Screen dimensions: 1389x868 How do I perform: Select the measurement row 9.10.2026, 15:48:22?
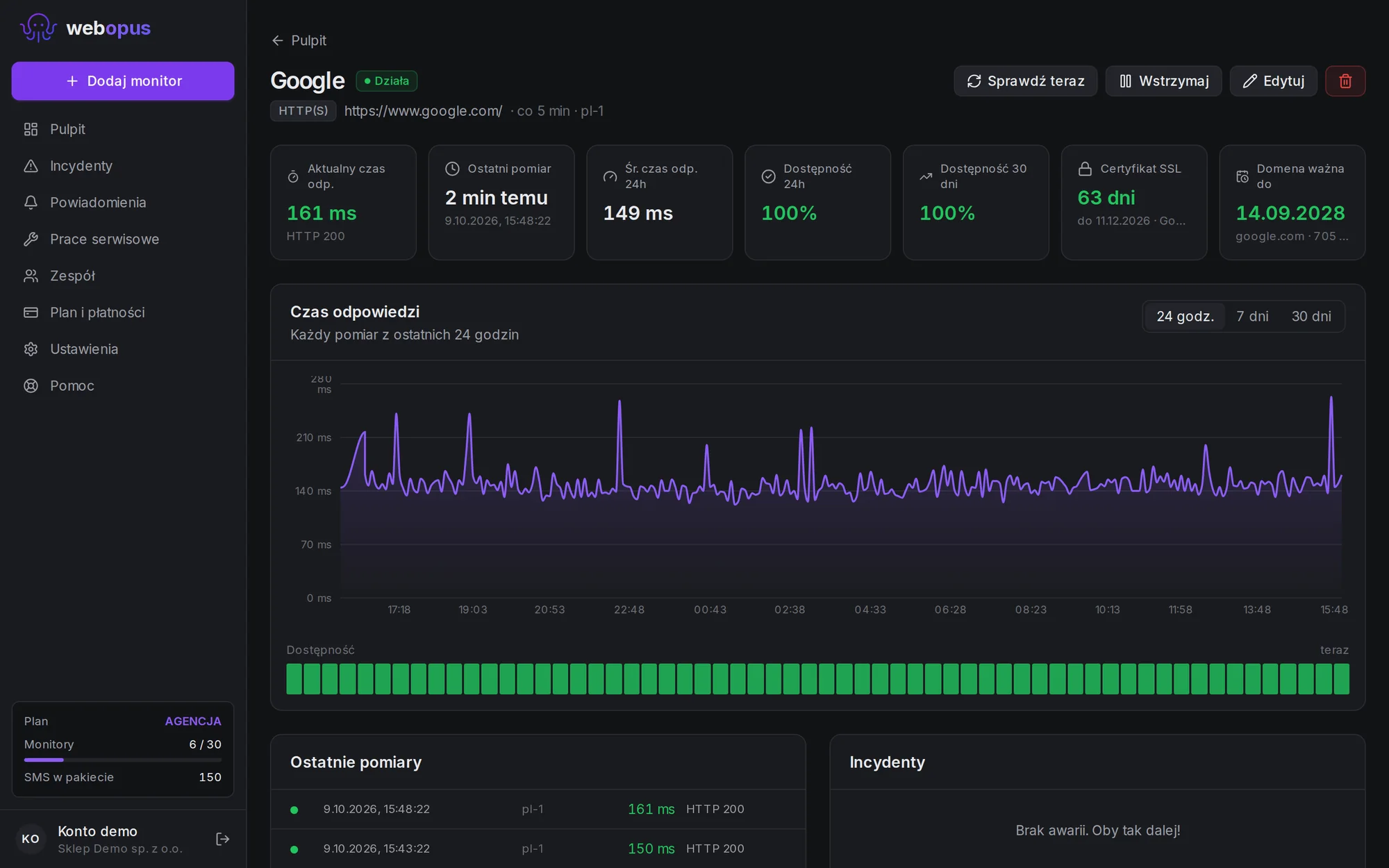[538, 810]
